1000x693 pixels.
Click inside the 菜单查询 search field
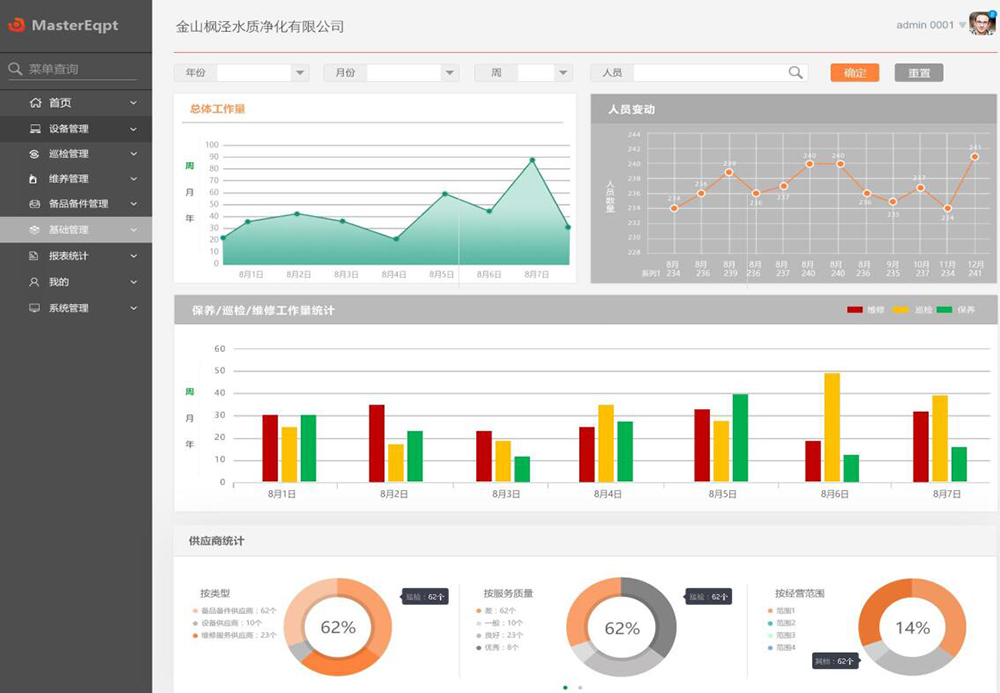coord(70,68)
